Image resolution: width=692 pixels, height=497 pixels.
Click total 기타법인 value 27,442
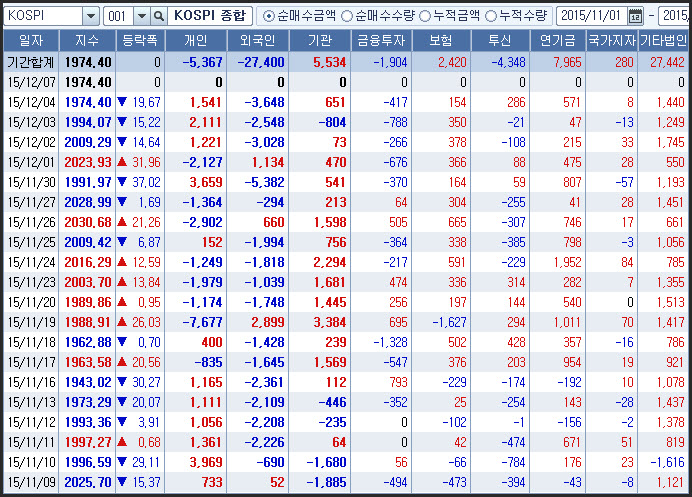click(x=667, y=62)
